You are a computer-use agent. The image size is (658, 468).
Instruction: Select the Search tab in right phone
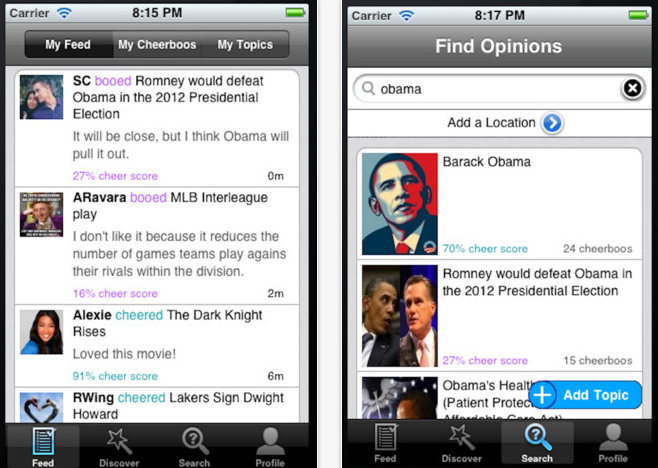[x=537, y=442]
